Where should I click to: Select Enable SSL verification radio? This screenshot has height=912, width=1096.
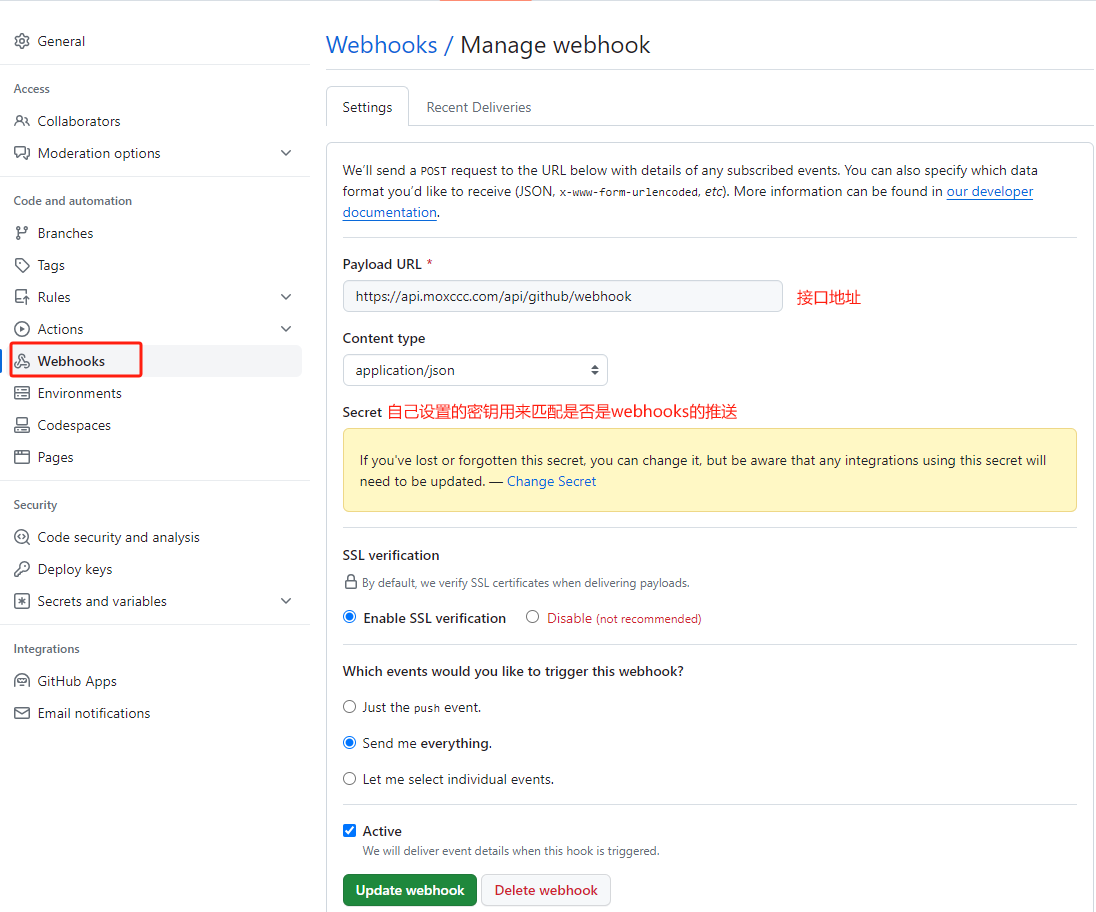349,617
